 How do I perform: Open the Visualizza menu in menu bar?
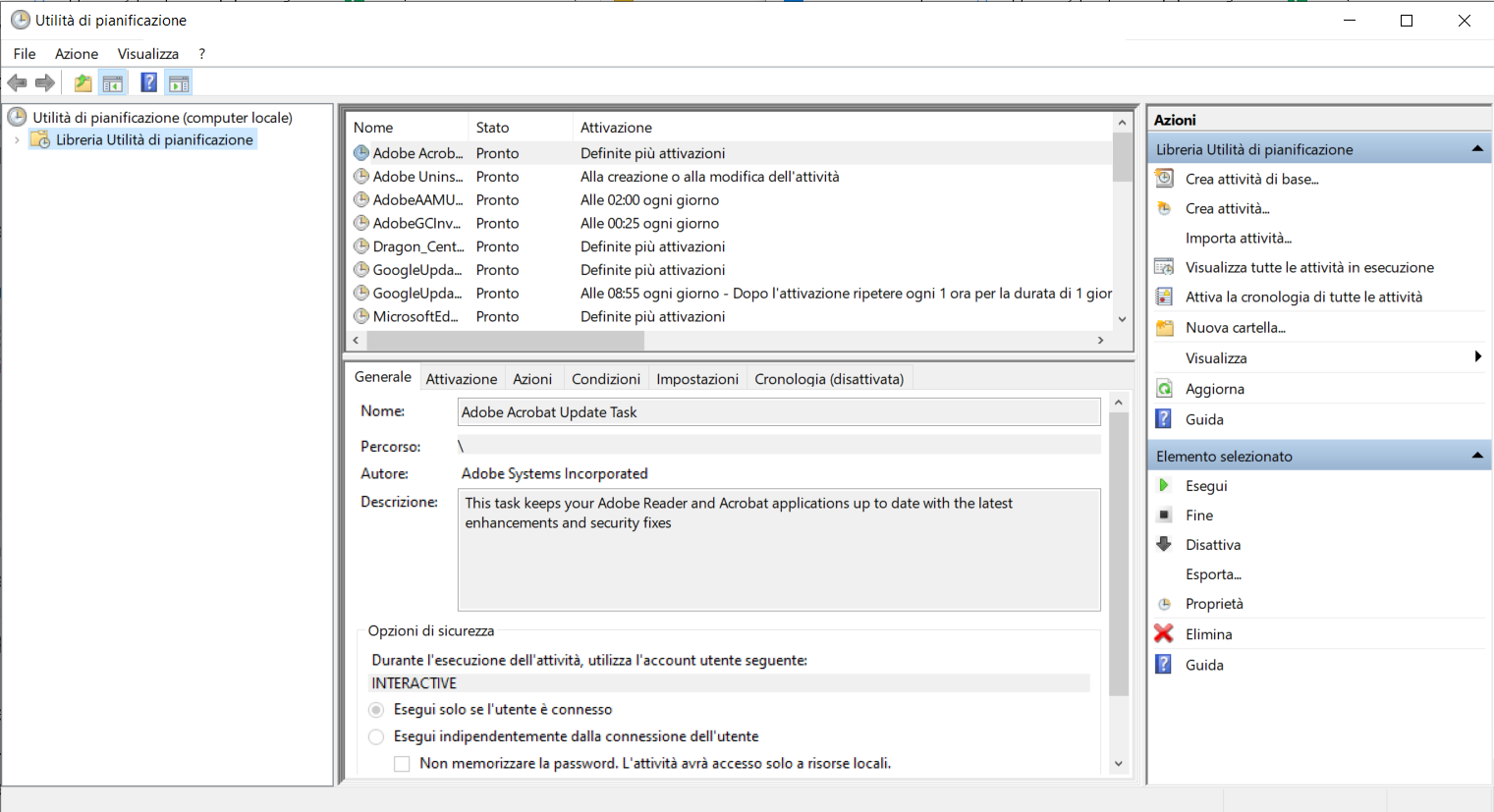pyautogui.click(x=148, y=54)
